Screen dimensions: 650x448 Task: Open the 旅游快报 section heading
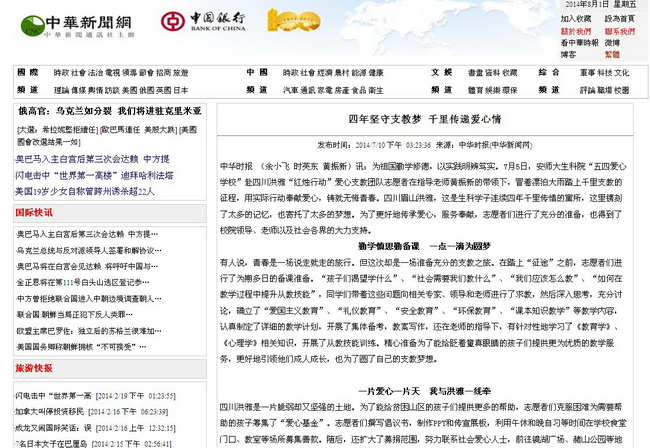point(34,368)
